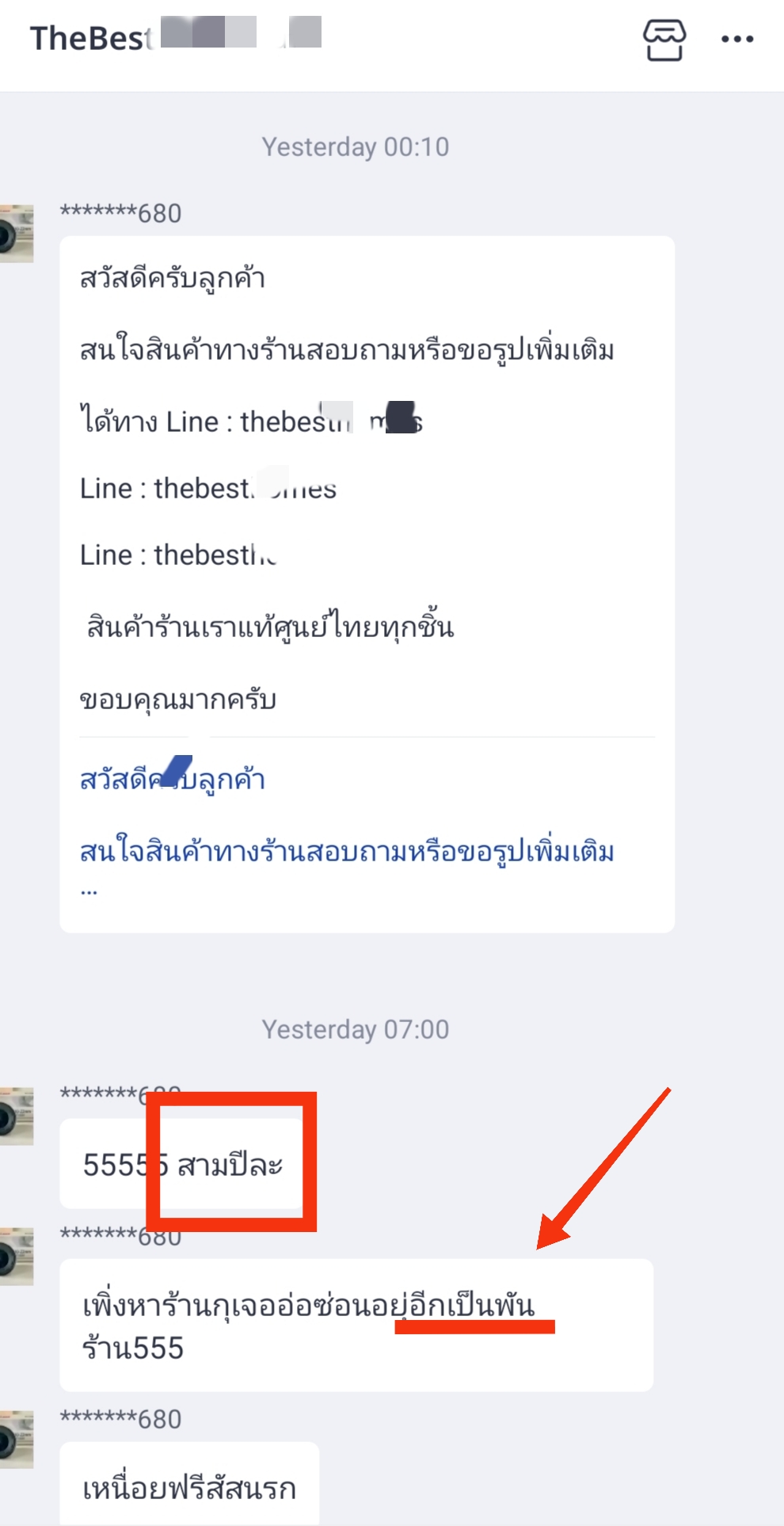Tap the username above the เหนื่อยฟรีสัสนรก bubble
The image size is (784, 1526).
click(x=120, y=1419)
